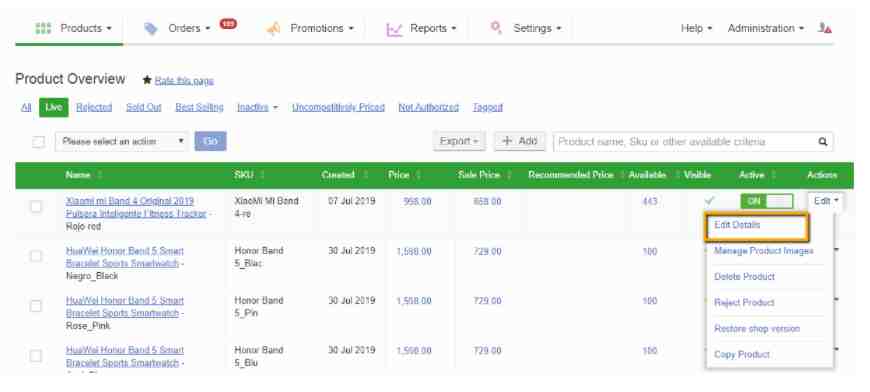The image size is (870, 392).
Task: Click the user account alert icon
Action: [825, 28]
